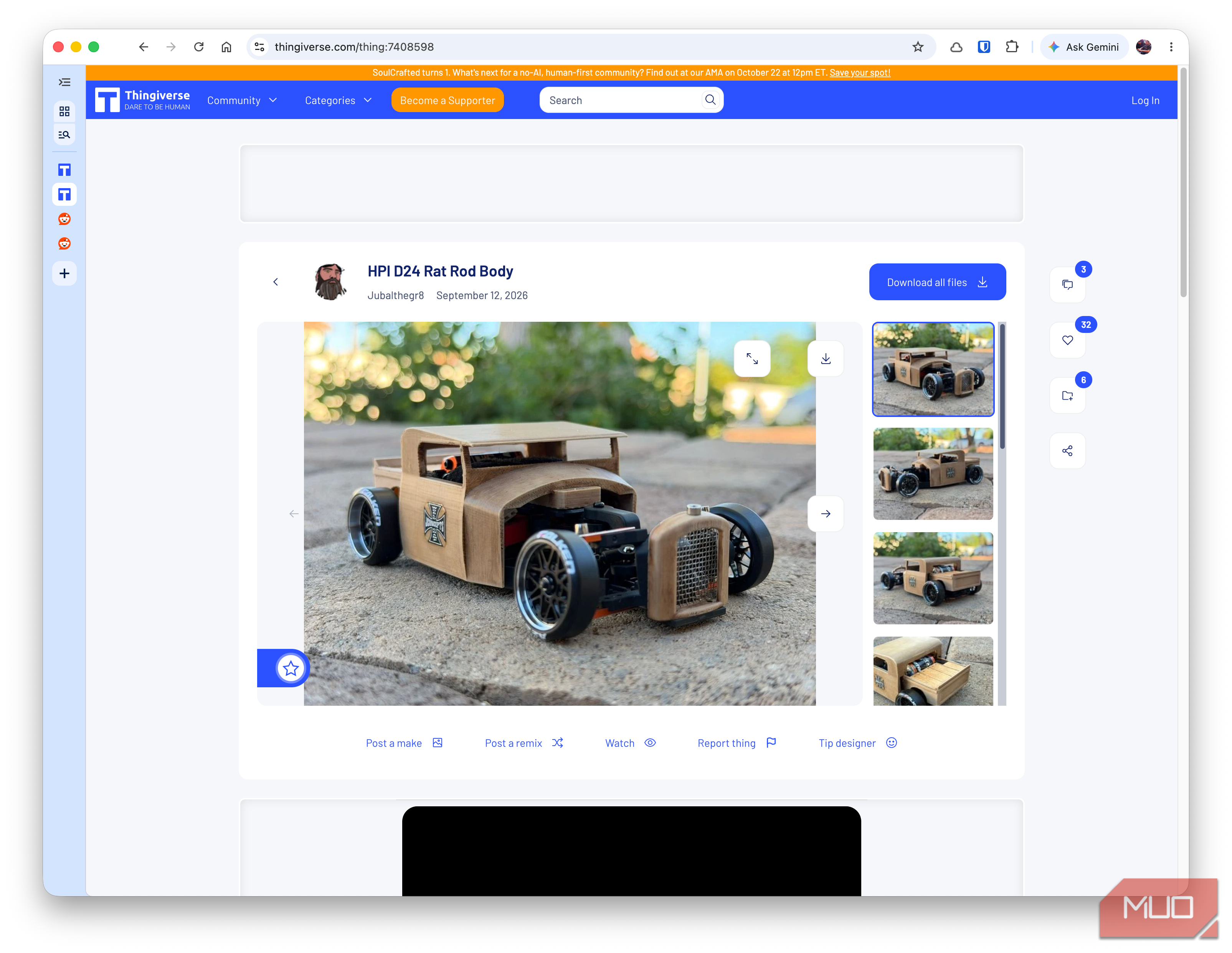Click the address bar URL
The height and width of the screenshot is (953, 1232).
click(x=354, y=47)
